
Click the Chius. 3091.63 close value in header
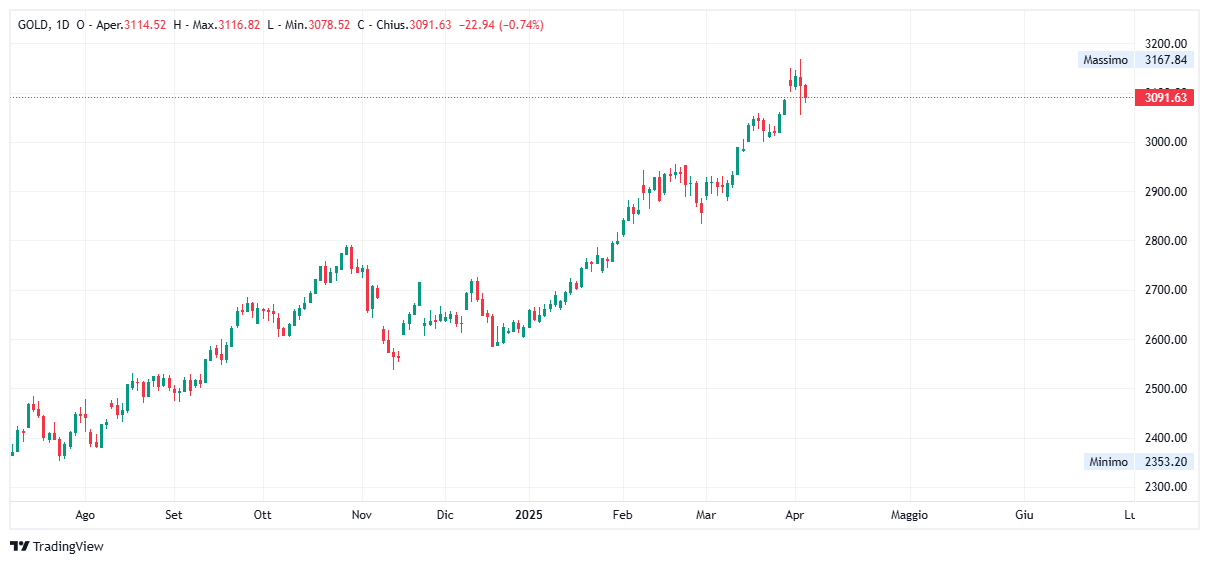414,25
